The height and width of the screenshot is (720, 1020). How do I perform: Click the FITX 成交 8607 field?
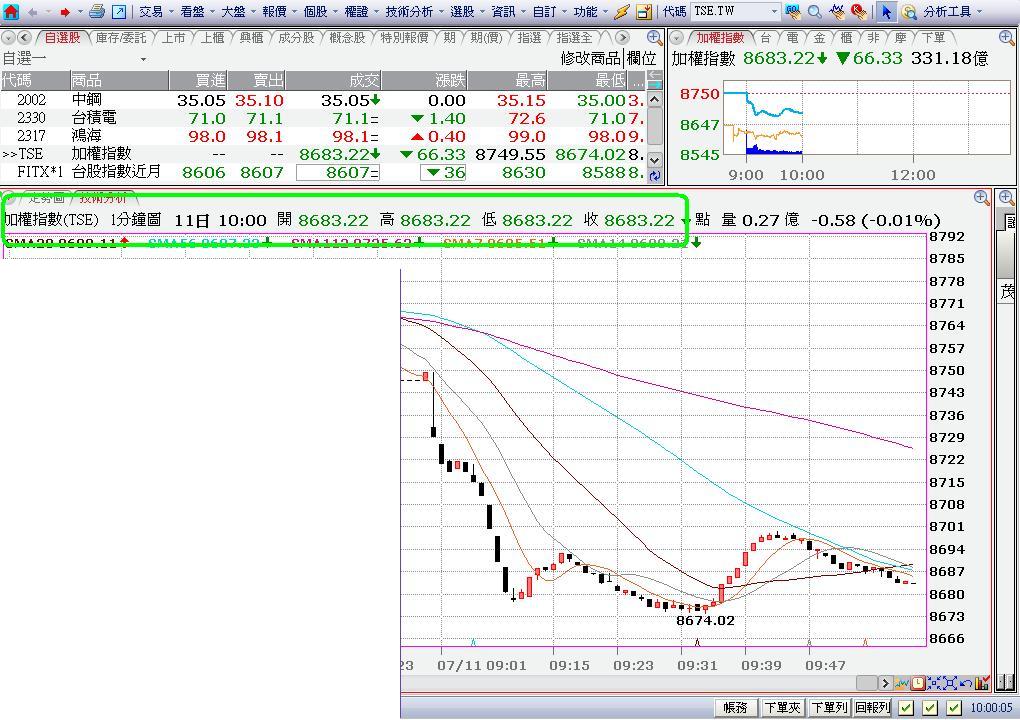click(x=338, y=172)
